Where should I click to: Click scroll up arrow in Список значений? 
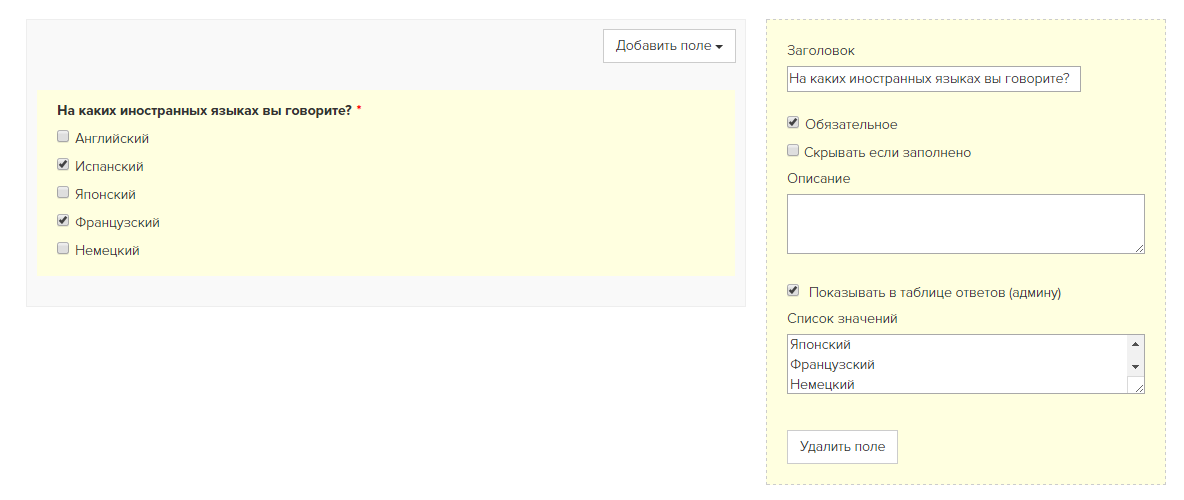click(x=1135, y=344)
